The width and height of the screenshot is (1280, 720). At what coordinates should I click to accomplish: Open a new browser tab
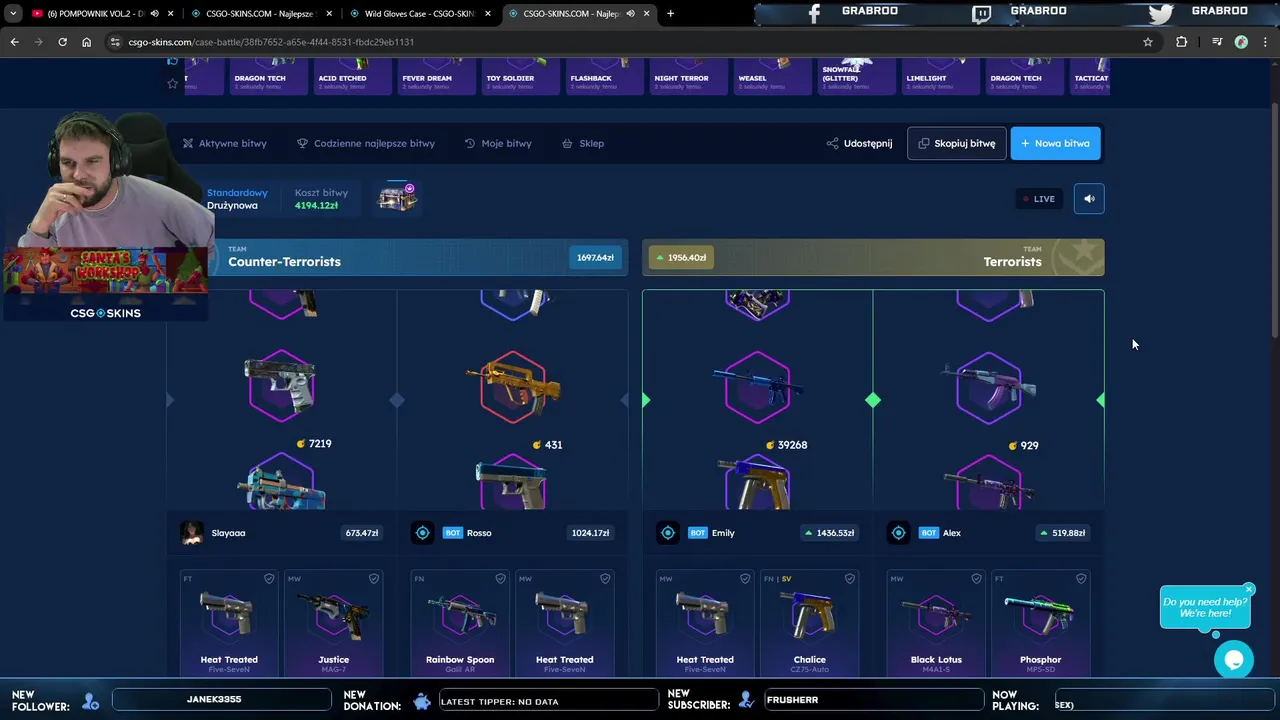pyautogui.click(x=670, y=13)
